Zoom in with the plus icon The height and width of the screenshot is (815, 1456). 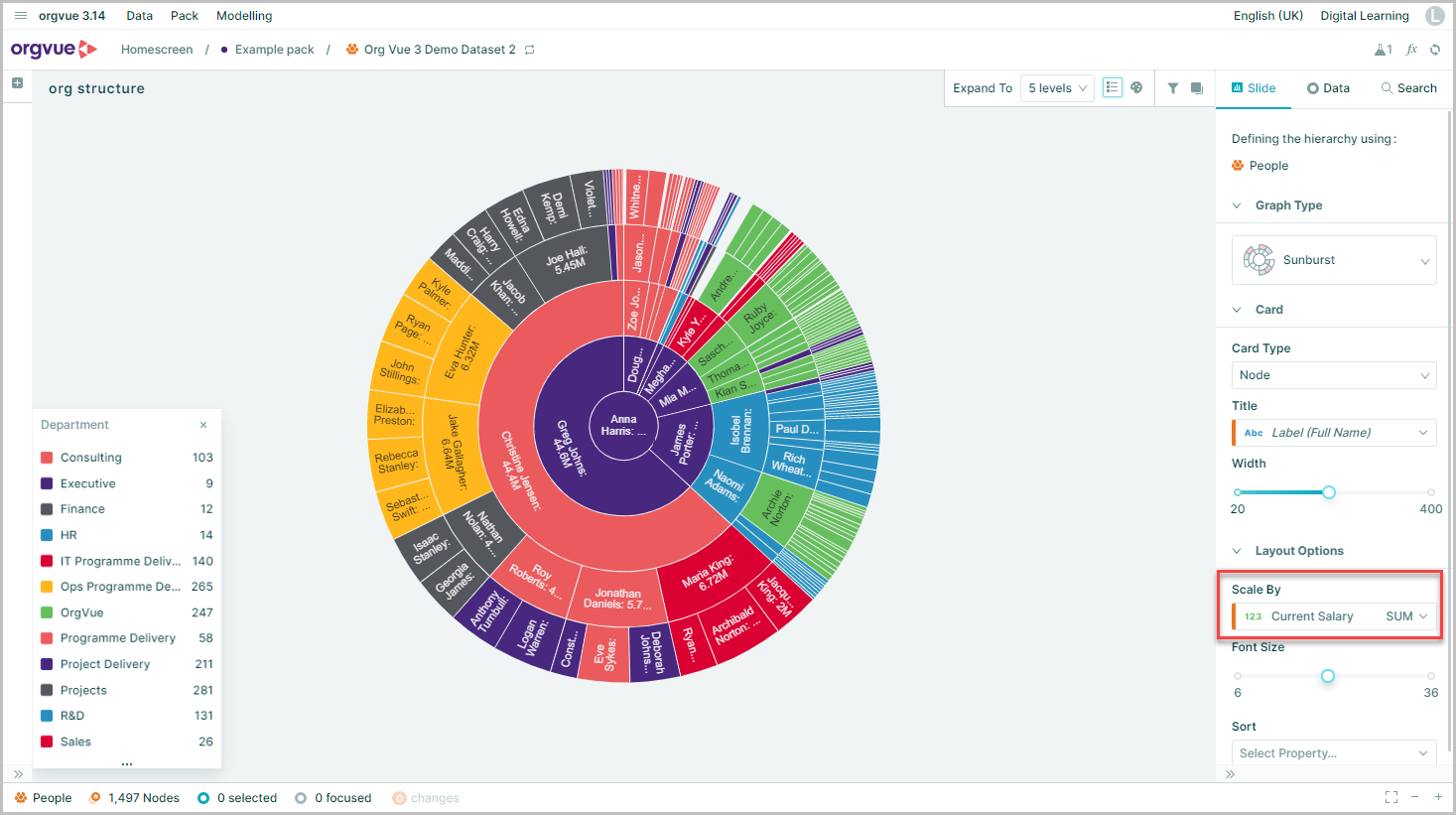click(x=1438, y=797)
